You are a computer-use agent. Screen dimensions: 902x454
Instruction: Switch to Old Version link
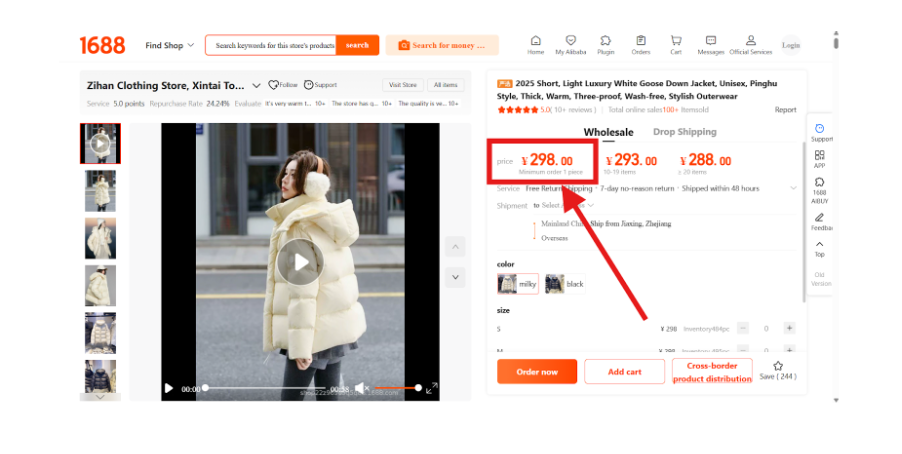pyautogui.click(x=820, y=279)
